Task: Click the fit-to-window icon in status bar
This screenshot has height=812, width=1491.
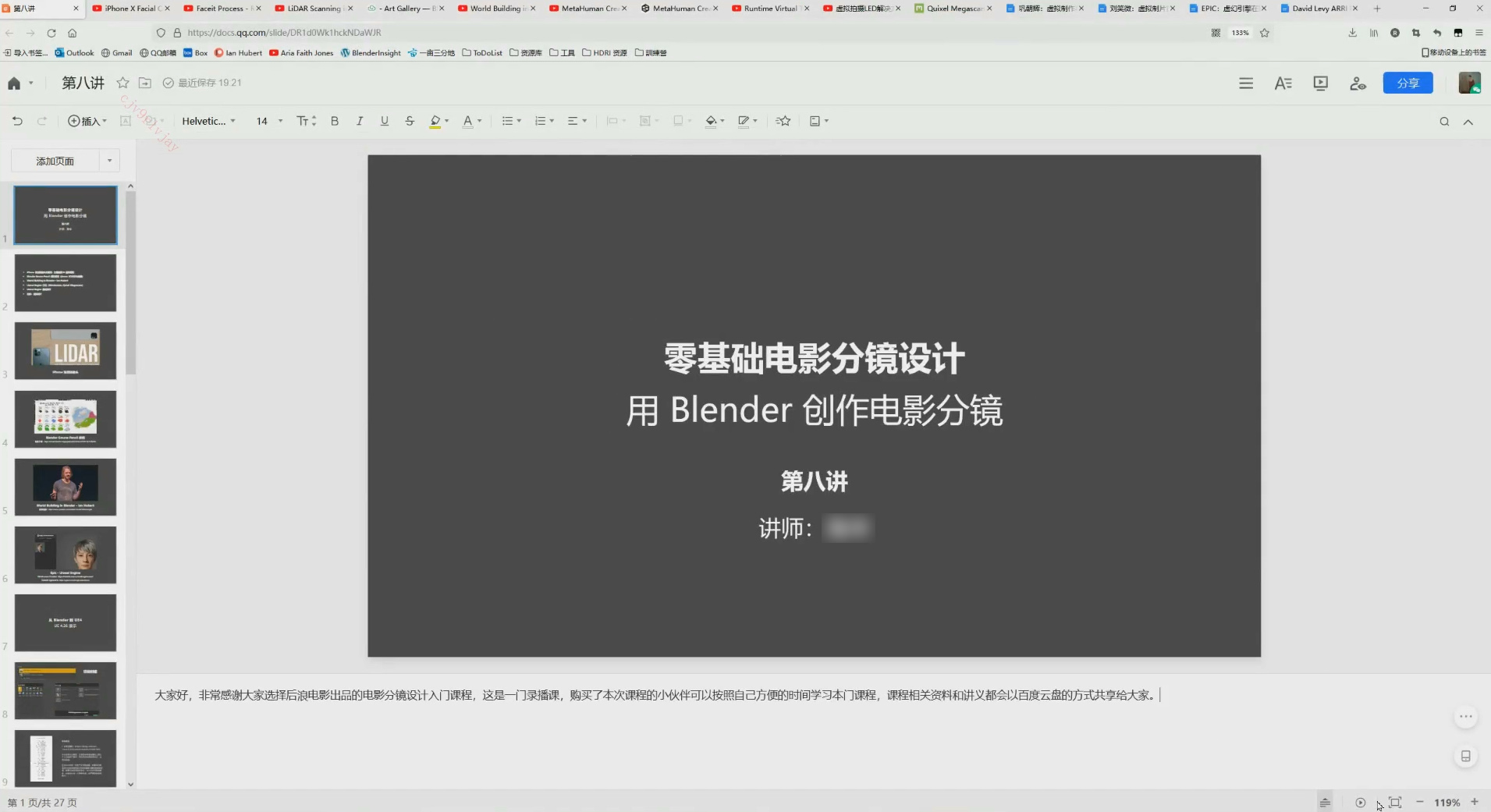Action: pyautogui.click(x=1395, y=802)
